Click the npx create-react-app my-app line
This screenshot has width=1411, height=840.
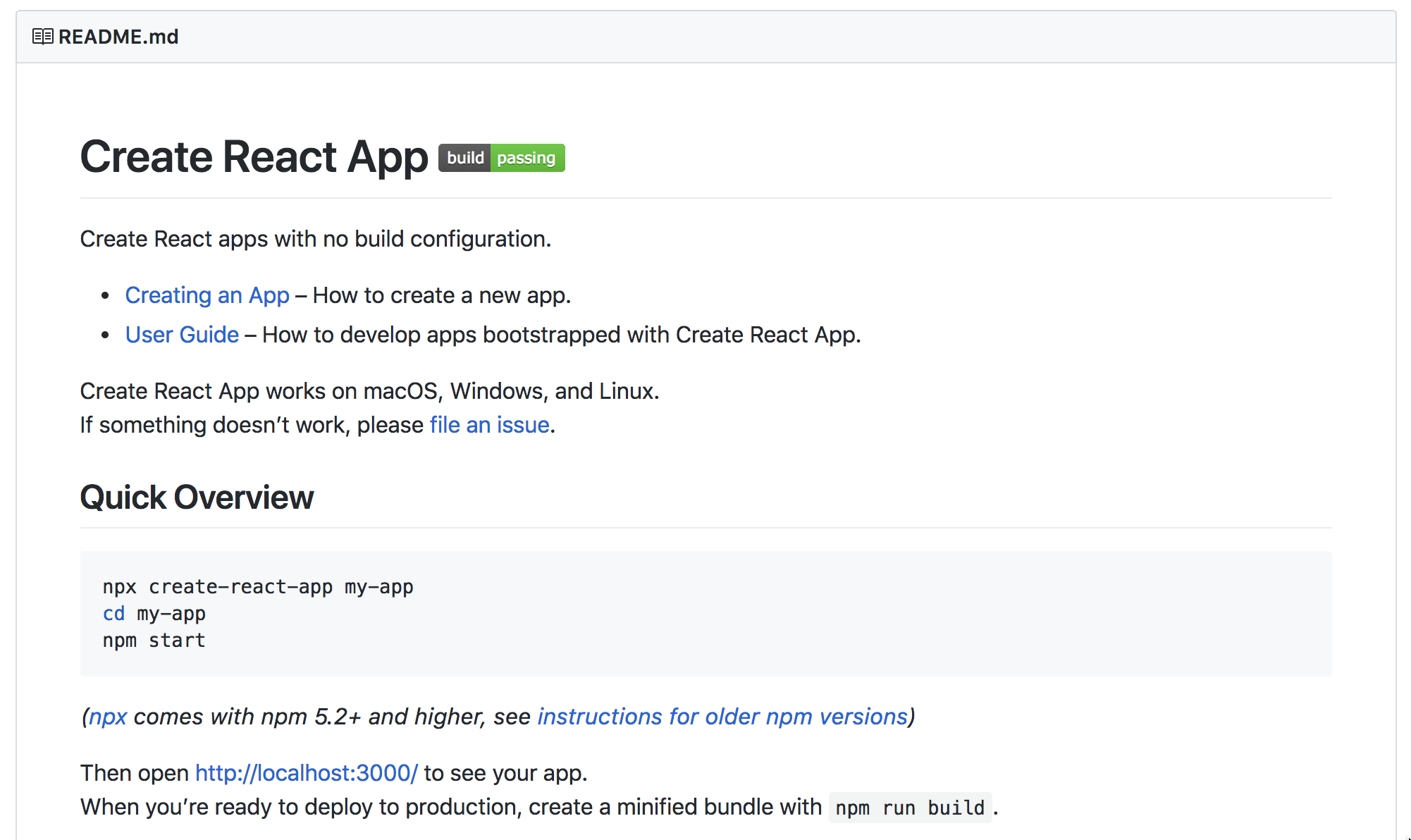[x=258, y=587]
